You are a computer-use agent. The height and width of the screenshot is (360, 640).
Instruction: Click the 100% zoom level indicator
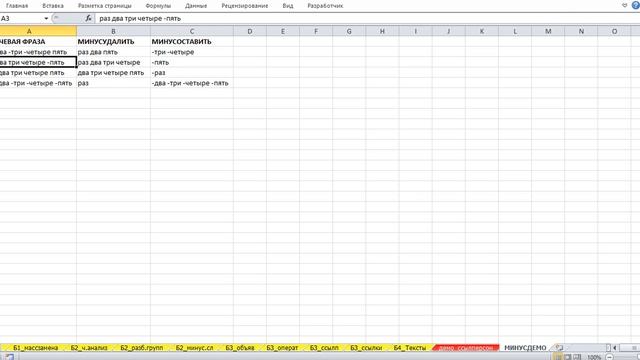coord(594,357)
